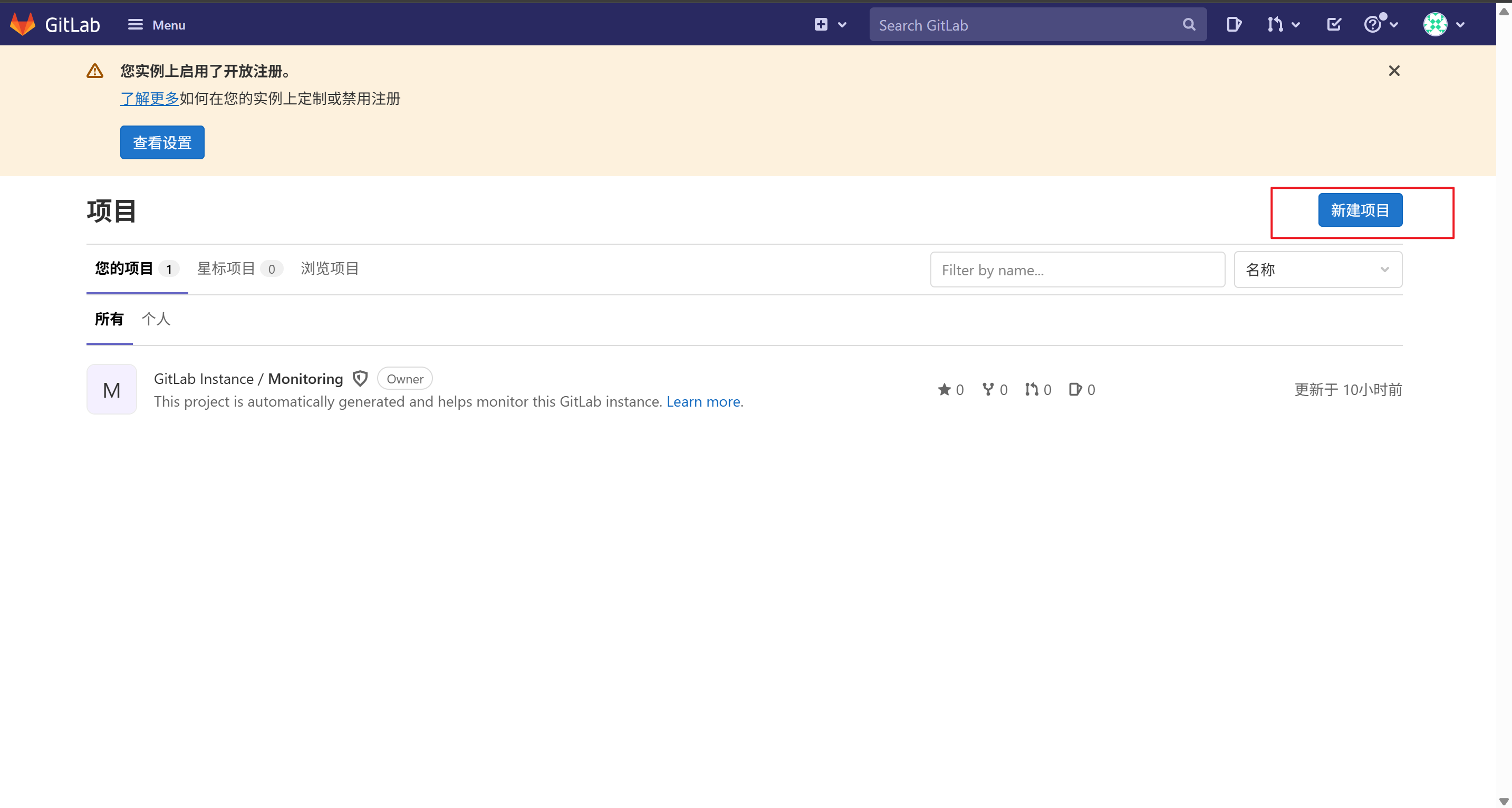Open the hamburger Menu
This screenshot has height=808, width=1512.
click(x=157, y=25)
